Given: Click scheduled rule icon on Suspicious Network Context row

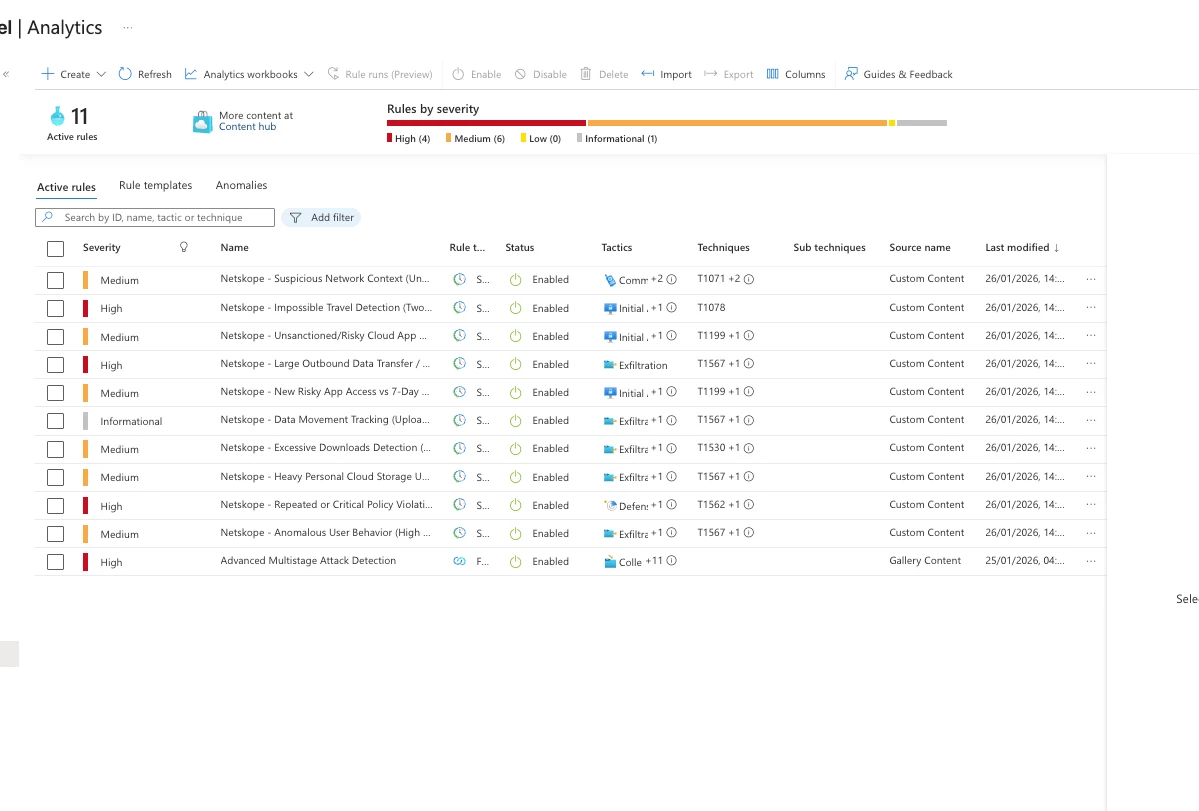Looking at the screenshot, I should click(x=460, y=279).
